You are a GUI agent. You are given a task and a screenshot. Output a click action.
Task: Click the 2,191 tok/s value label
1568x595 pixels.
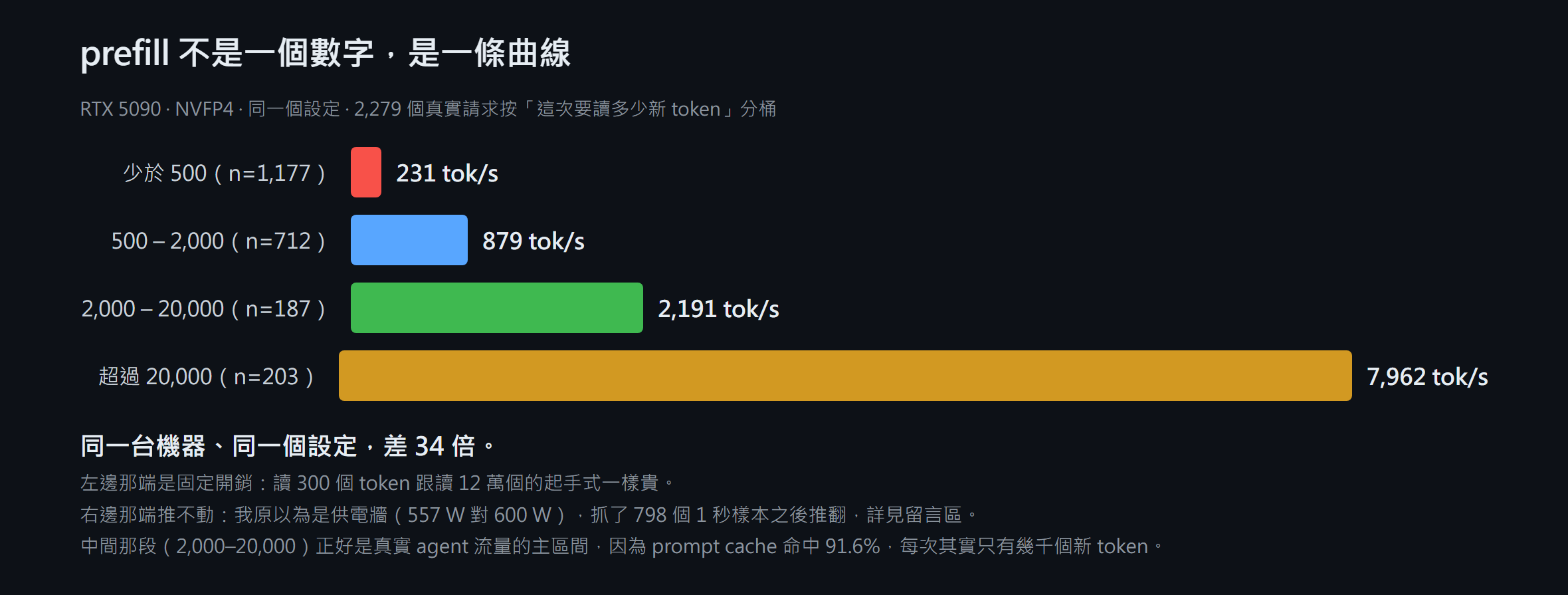718,309
